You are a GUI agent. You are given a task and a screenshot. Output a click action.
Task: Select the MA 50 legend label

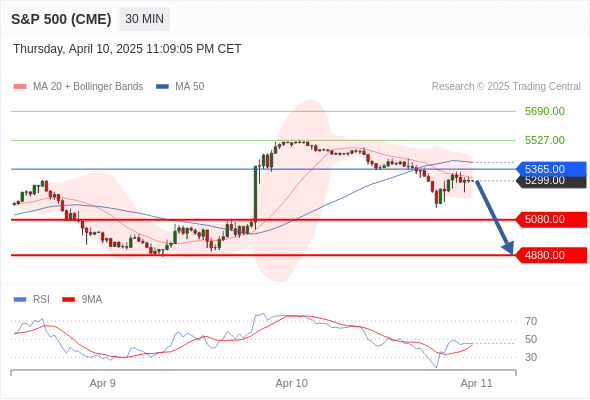tap(190, 87)
